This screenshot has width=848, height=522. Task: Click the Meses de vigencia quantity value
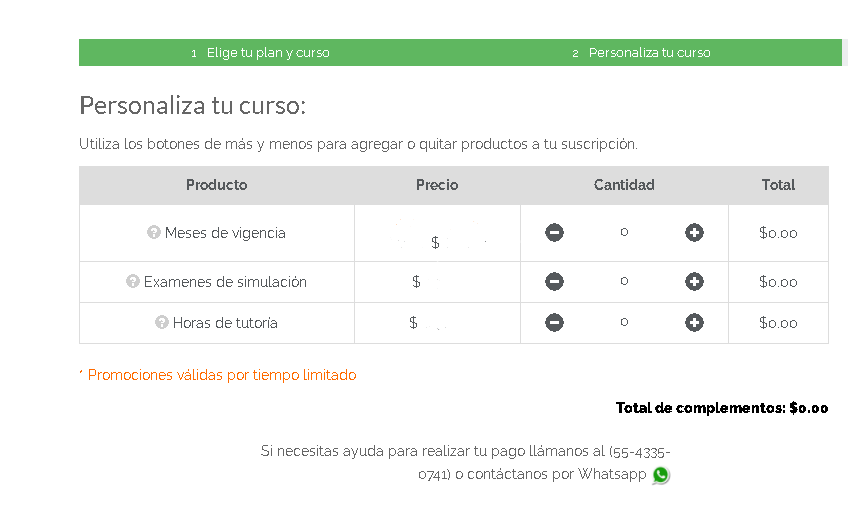click(624, 232)
